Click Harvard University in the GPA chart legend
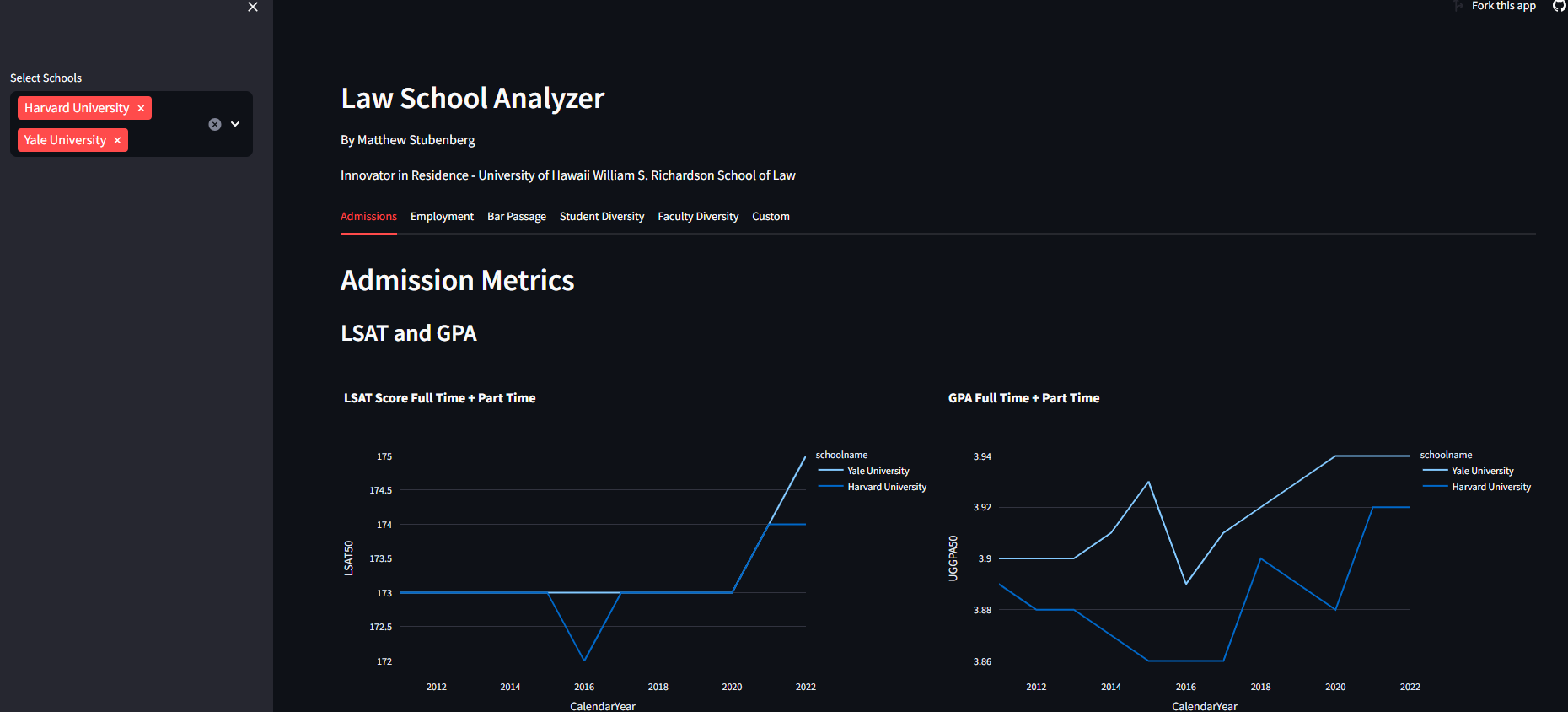 (x=1490, y=487)
